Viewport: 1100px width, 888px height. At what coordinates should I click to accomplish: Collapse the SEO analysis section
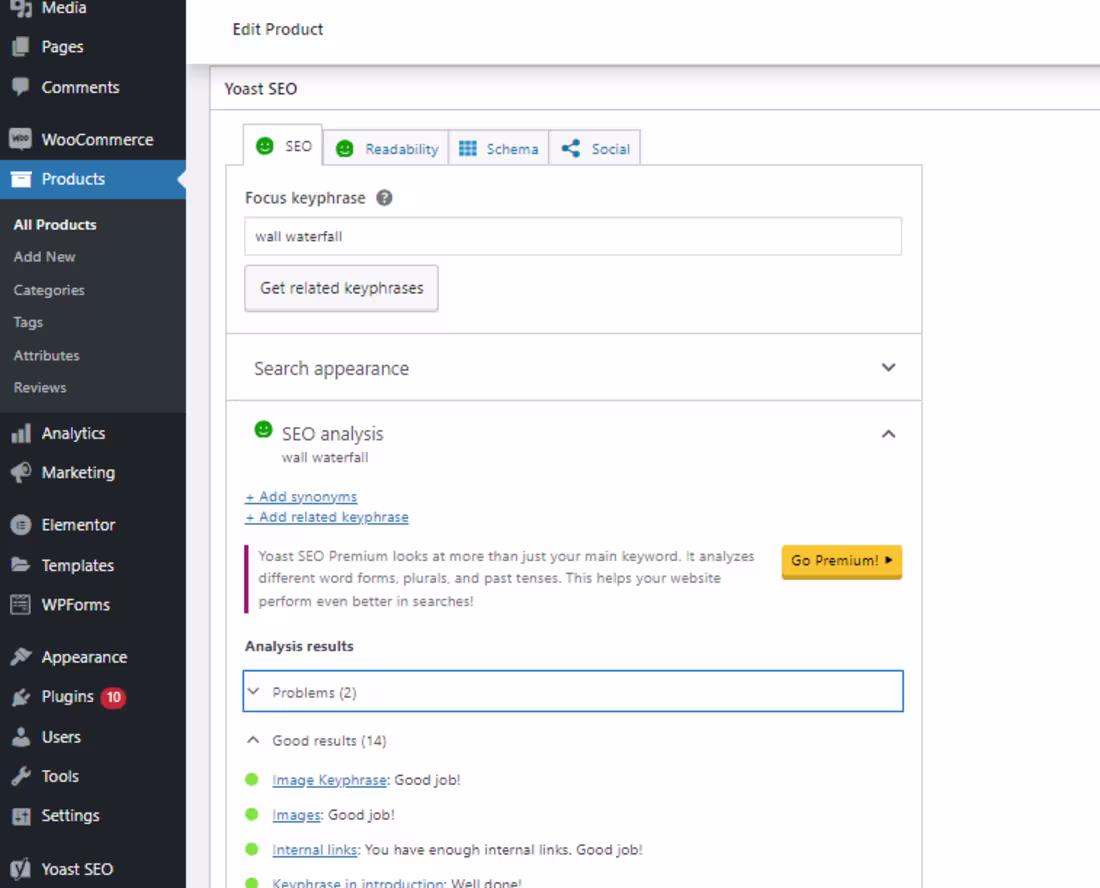(x=888, y=434)
